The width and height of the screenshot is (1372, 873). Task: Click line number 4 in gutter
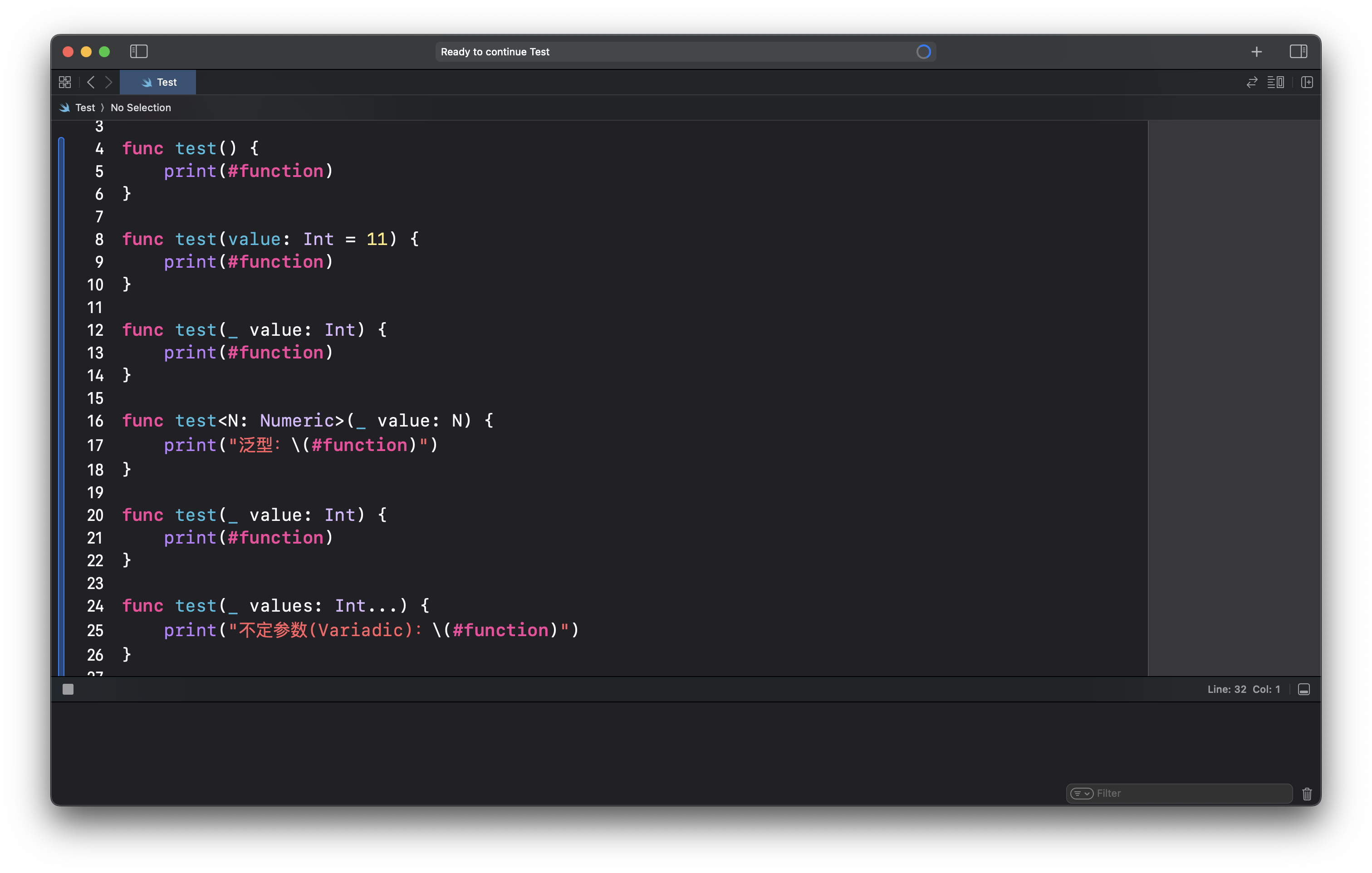tap(99, 149)
